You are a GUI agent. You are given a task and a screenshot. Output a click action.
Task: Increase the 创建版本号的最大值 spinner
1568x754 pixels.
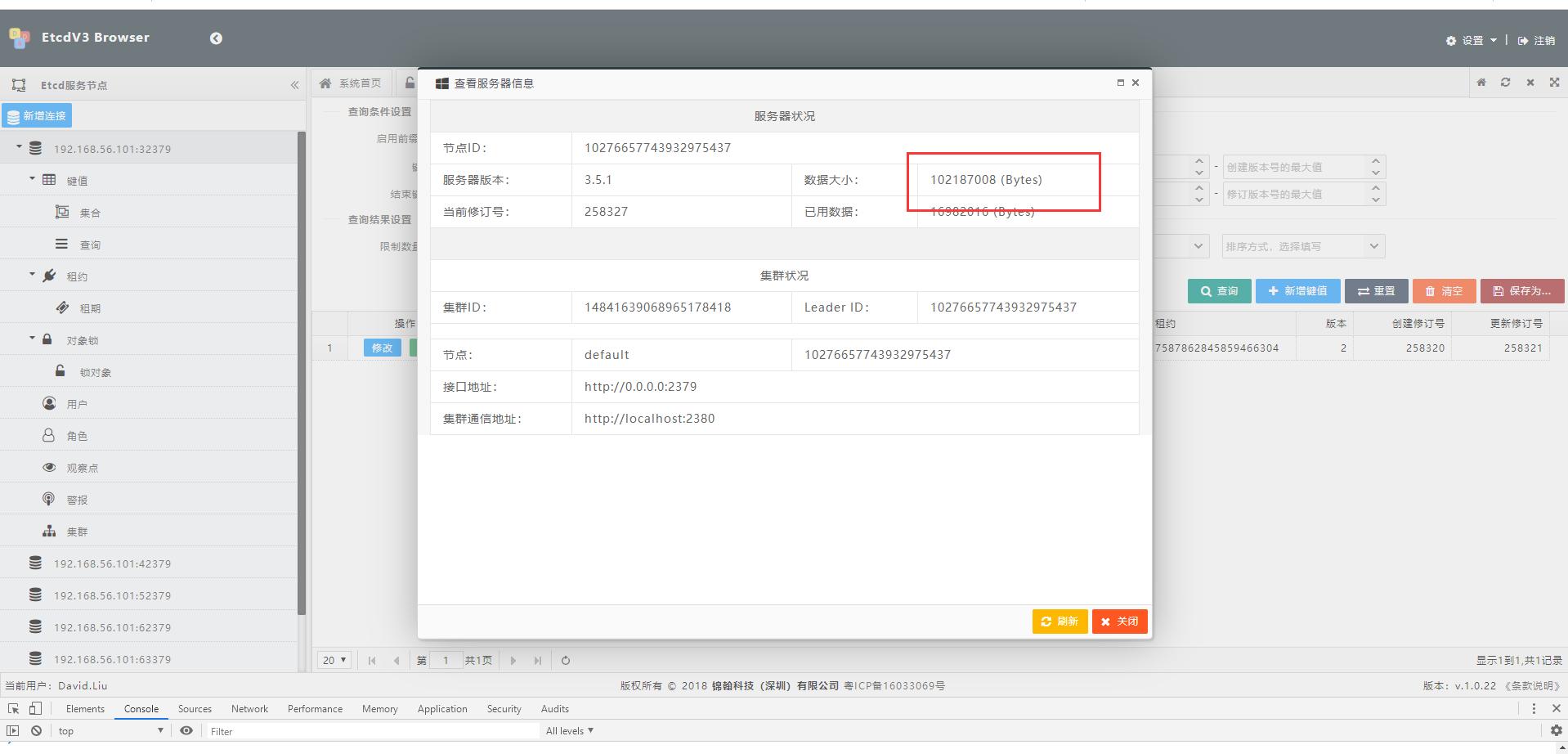click(1376, 161)
